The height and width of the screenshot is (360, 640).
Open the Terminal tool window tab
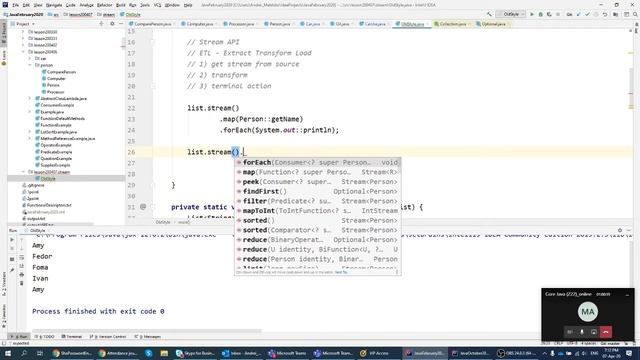coord(72,337)
